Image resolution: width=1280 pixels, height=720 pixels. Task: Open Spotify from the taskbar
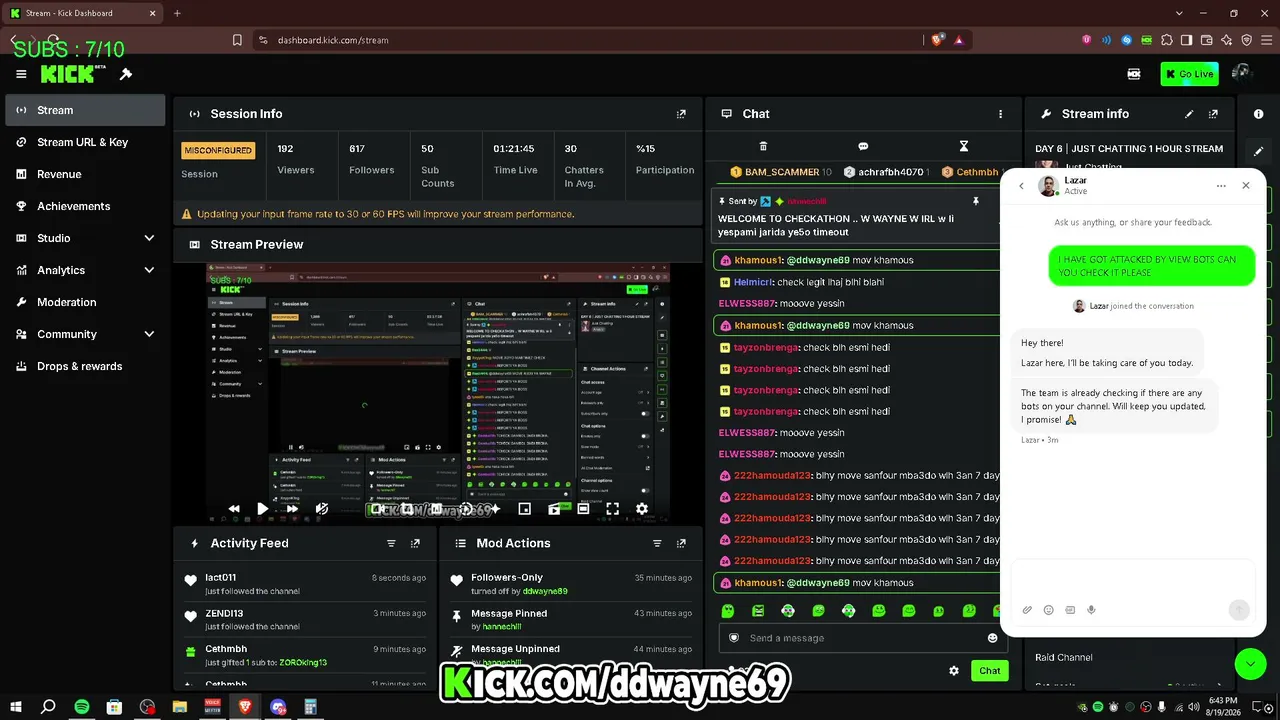[x=82, y=707]
